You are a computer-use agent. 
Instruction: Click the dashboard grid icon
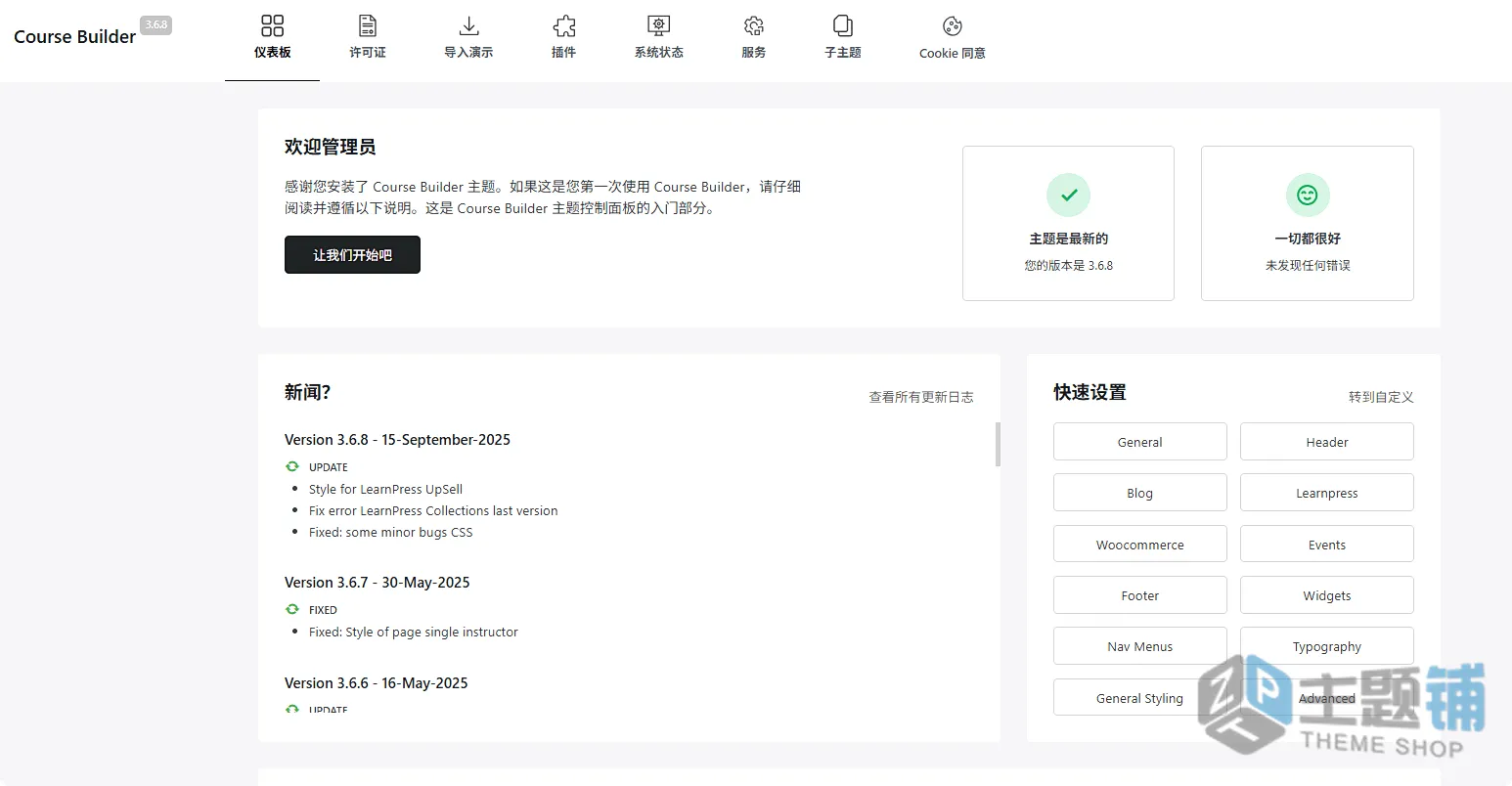coord(272,25)
